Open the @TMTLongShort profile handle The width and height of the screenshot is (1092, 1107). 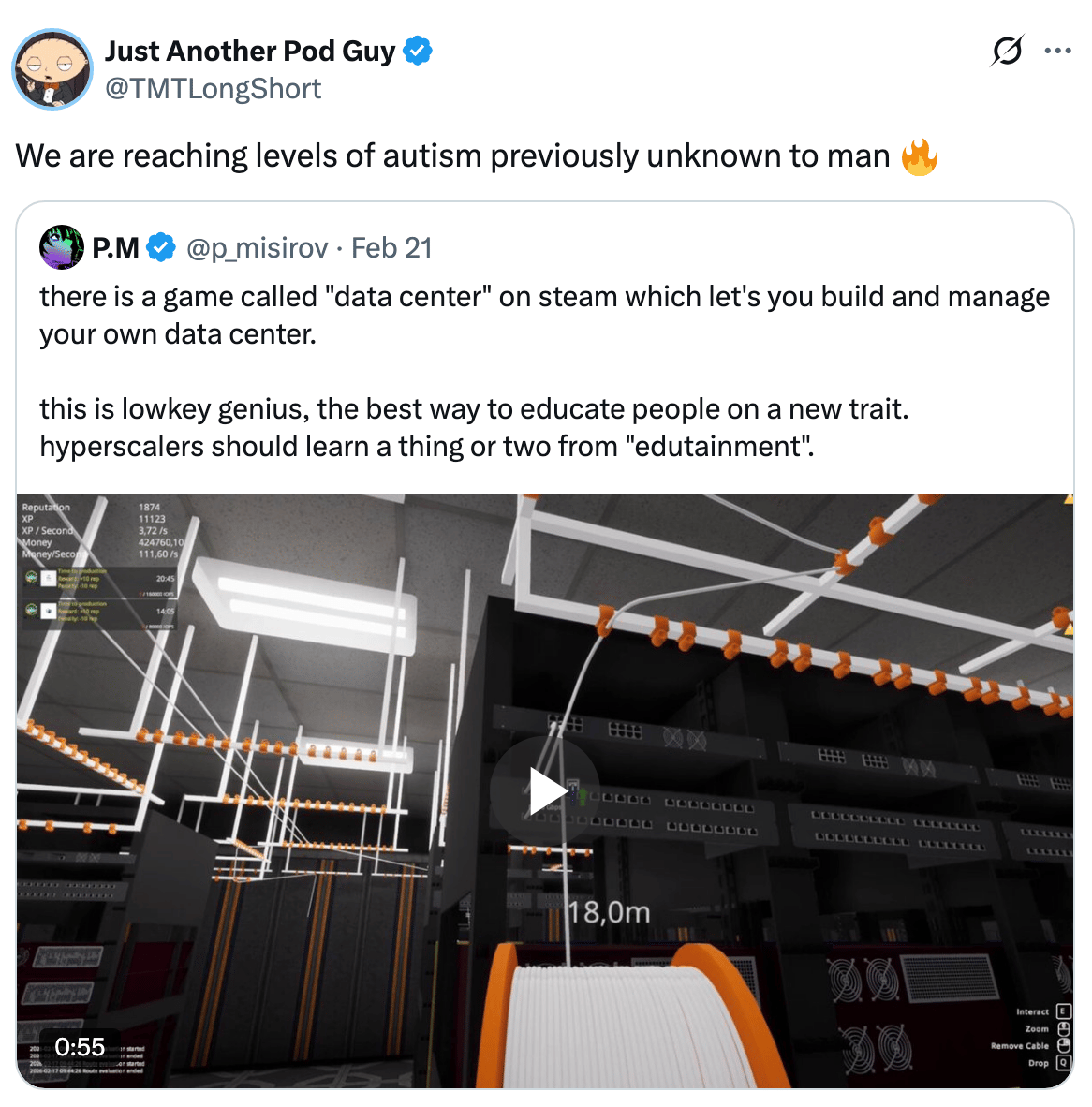214,89
